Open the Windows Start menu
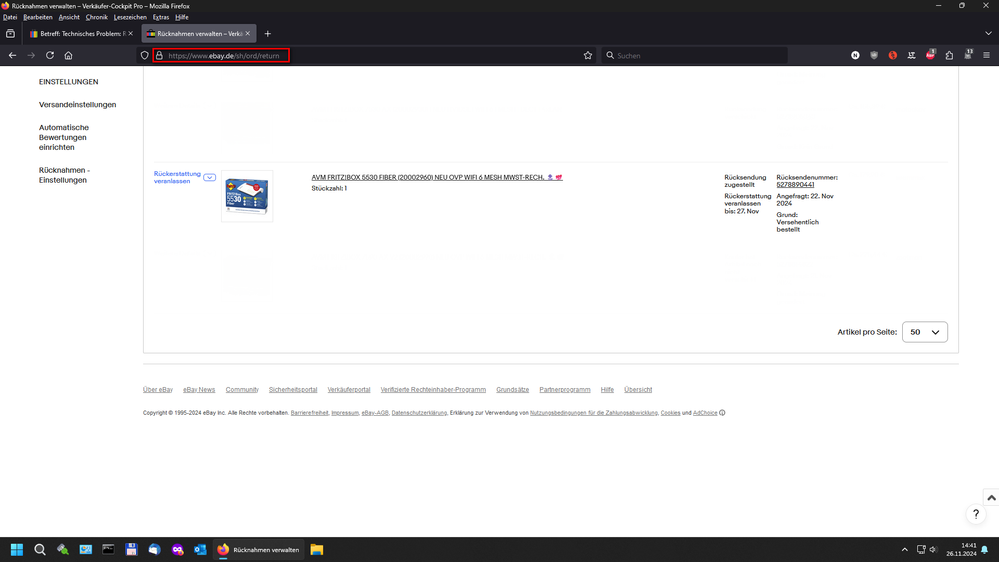This screenshot has width=999, height=562. tap(17, 550)
